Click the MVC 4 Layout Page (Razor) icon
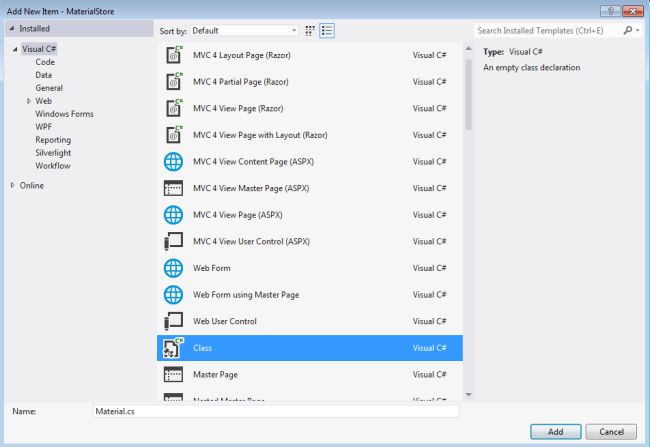 174,55
